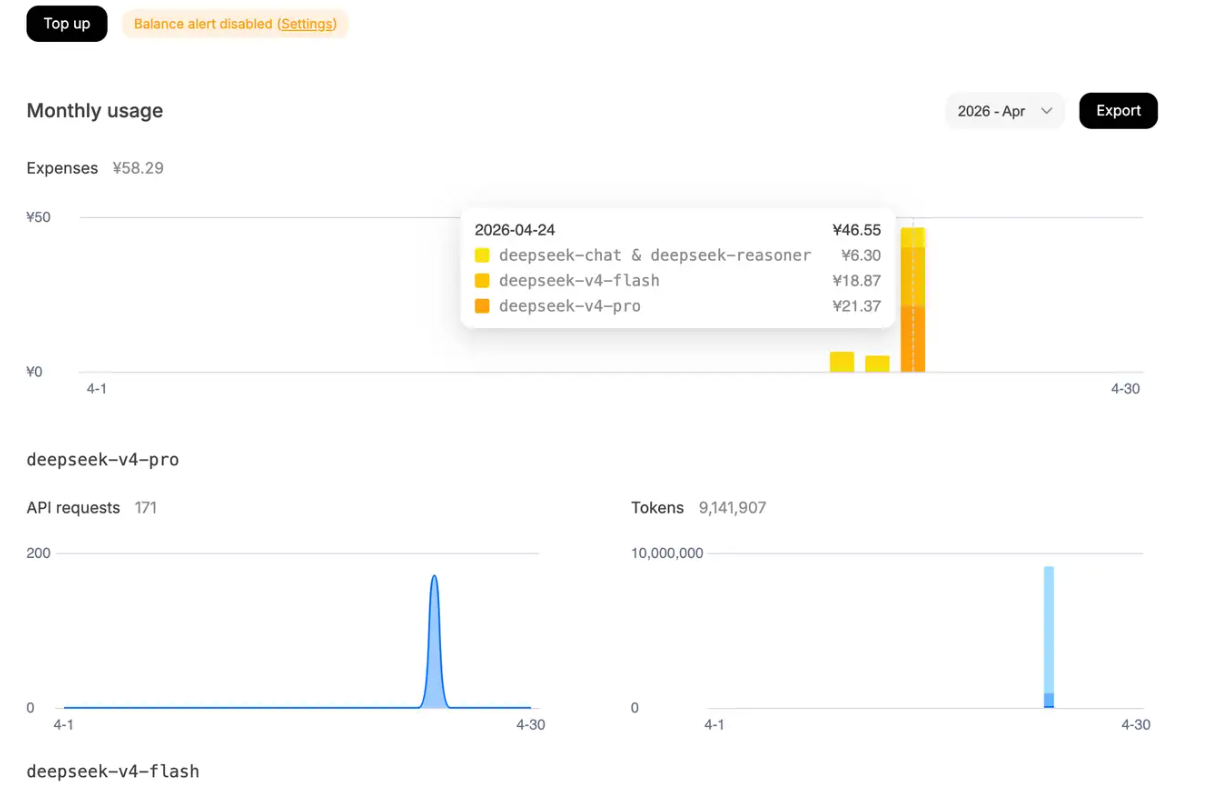Click the deepseek-v4-flash section heading
Image resolution: width=1228 pixels, height=794 pixels.
coord(113,771)
